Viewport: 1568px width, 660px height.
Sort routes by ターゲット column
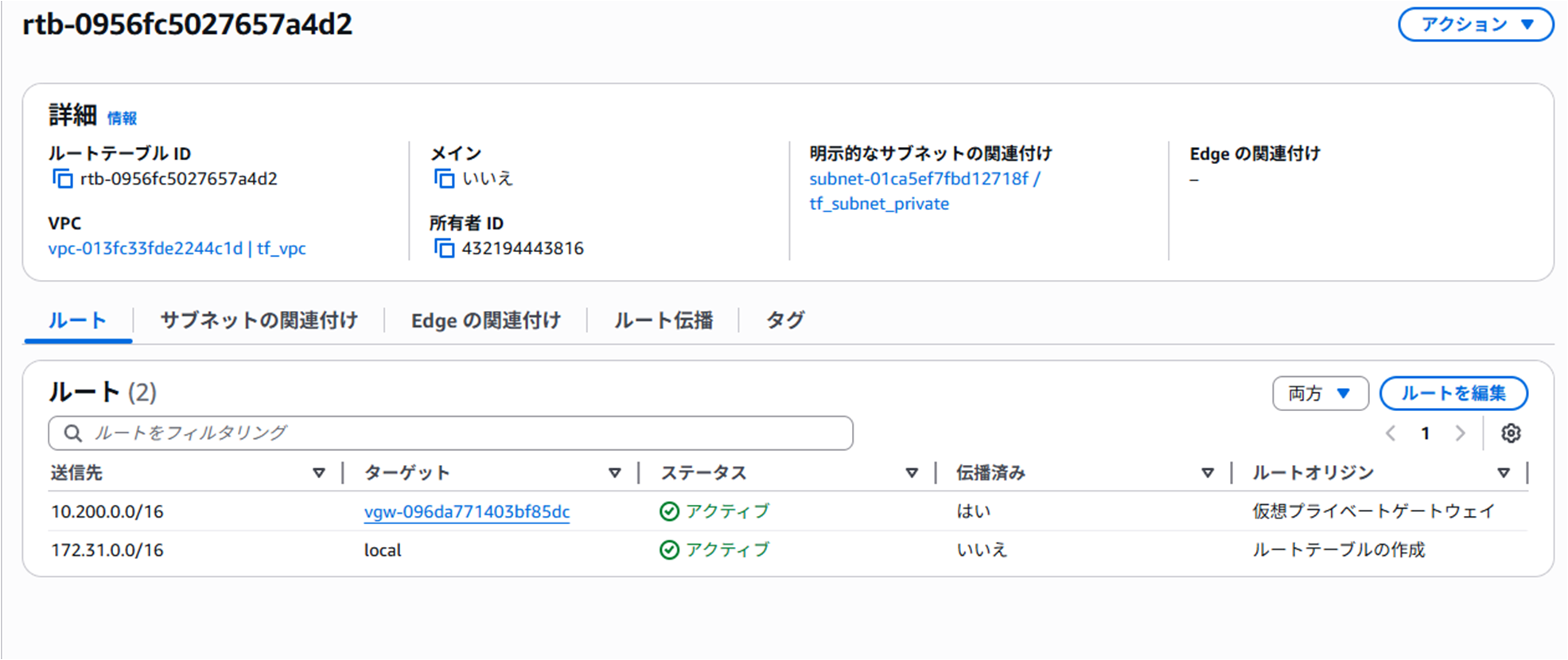point(614,473)
